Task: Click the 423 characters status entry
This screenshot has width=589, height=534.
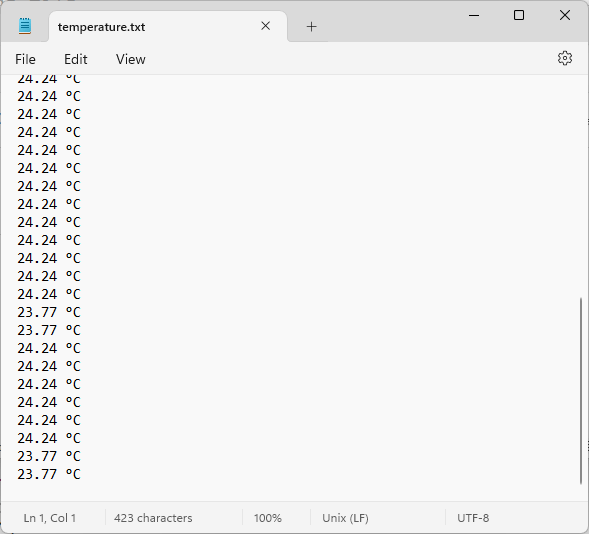Action: pyautogui.click(x=153, y=518)
